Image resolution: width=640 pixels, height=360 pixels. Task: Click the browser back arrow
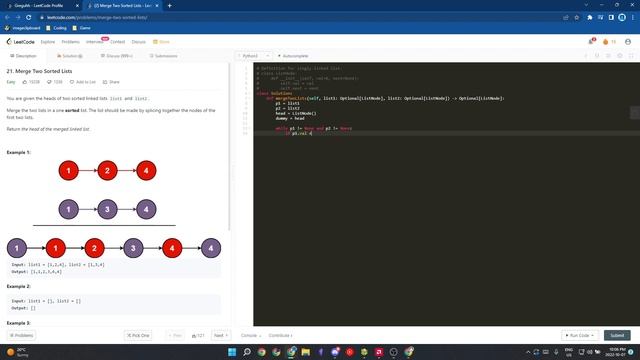[x=7, y=18]
